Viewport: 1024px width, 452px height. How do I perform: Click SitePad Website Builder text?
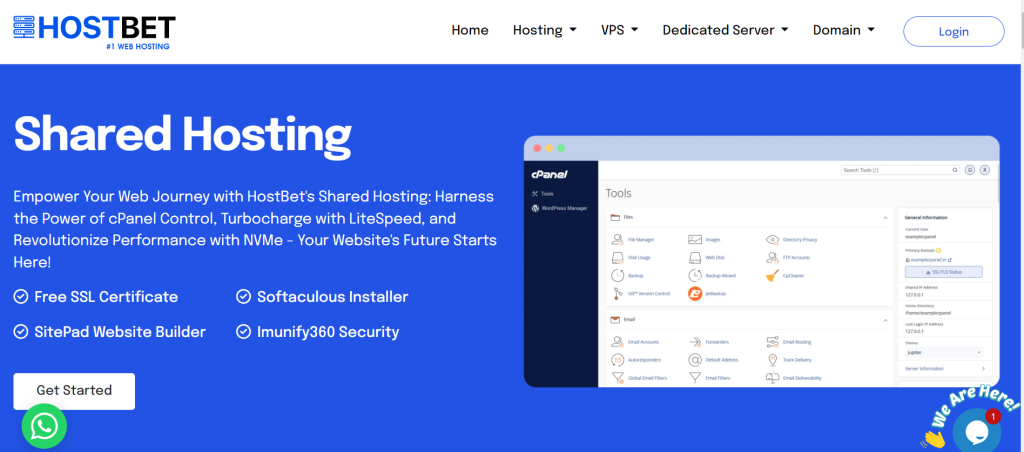[x=120, y=332]
